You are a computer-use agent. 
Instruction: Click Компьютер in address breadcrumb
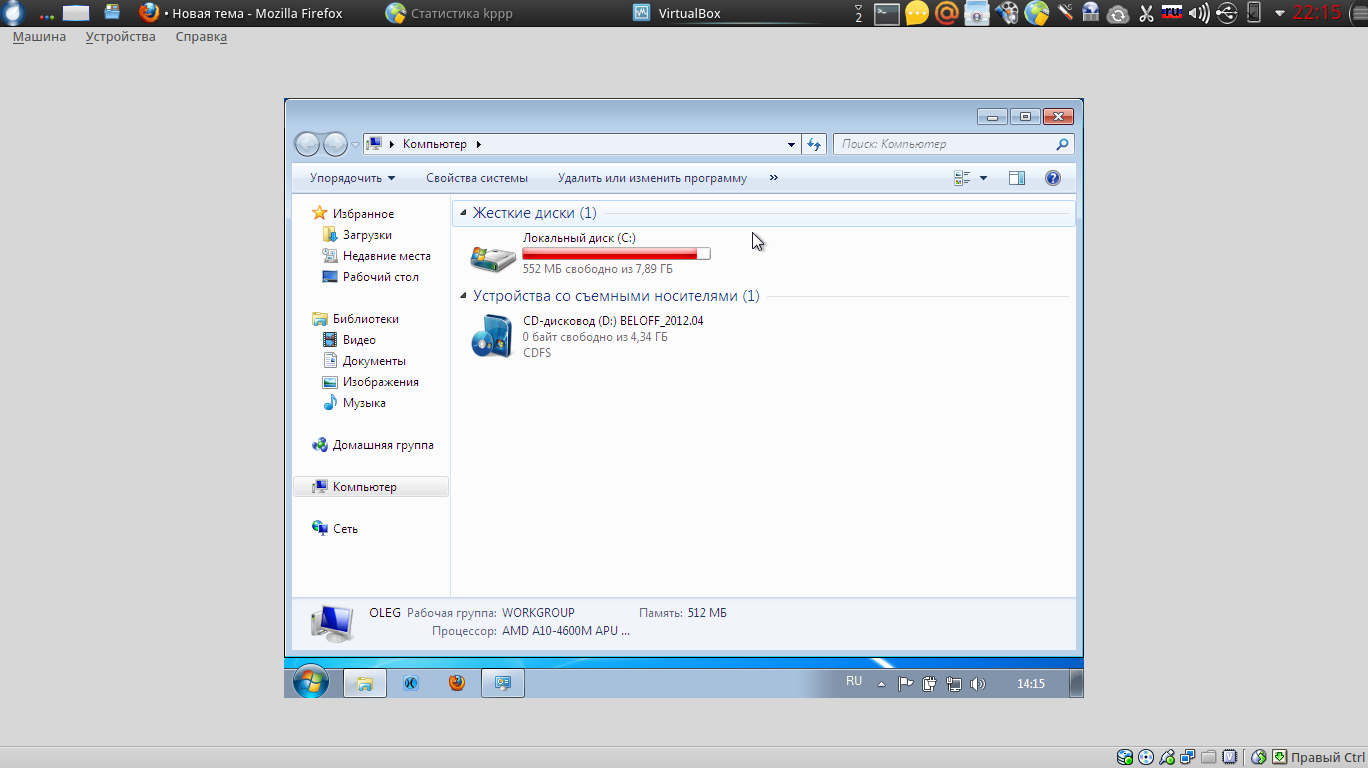click(x=435, y=144)
